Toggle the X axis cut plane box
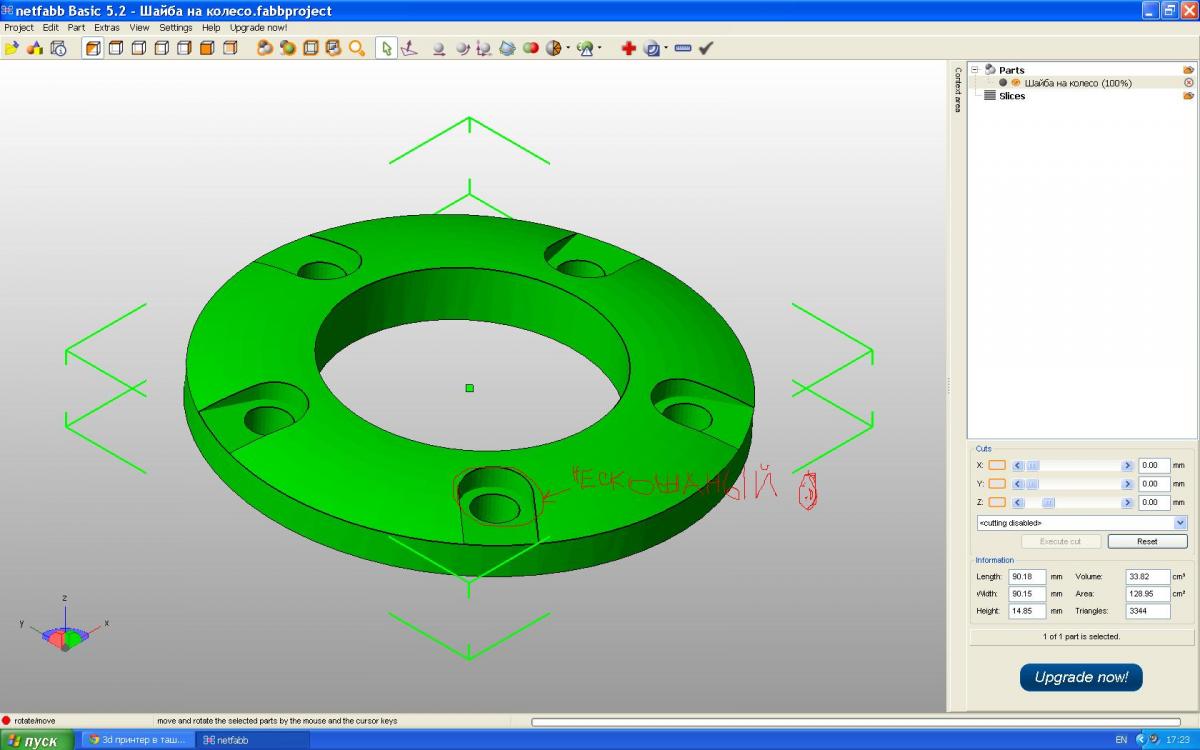 pos(997,465)
